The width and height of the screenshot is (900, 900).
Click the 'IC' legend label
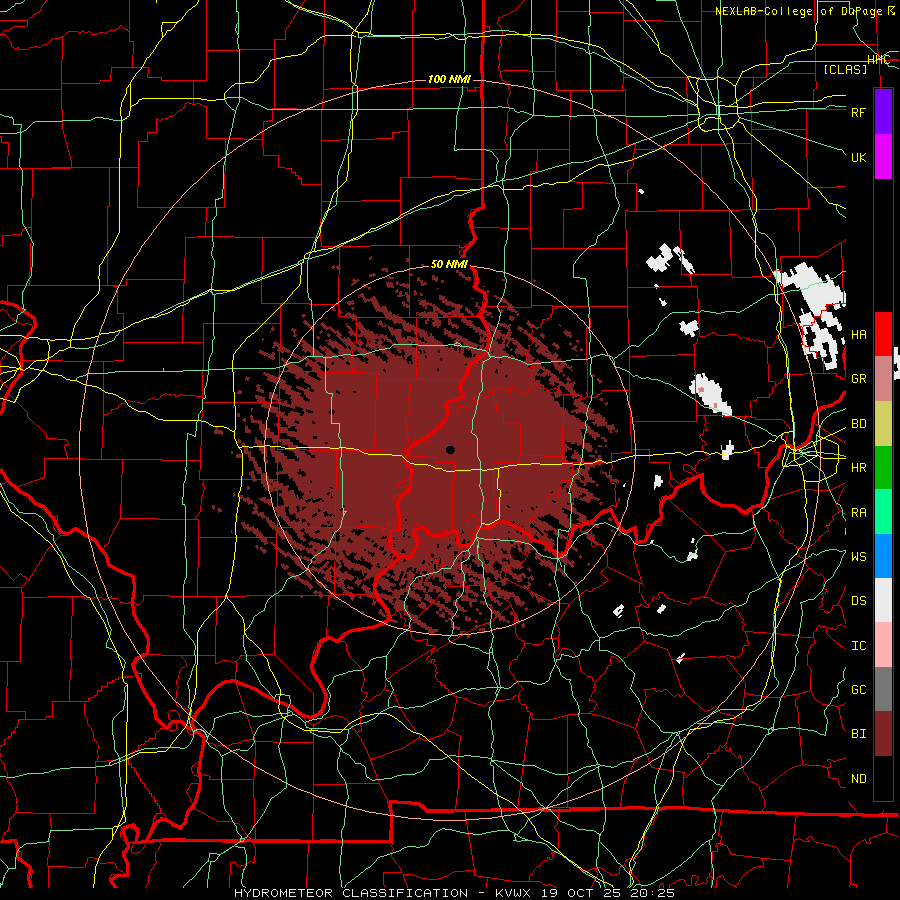(858, 646)
